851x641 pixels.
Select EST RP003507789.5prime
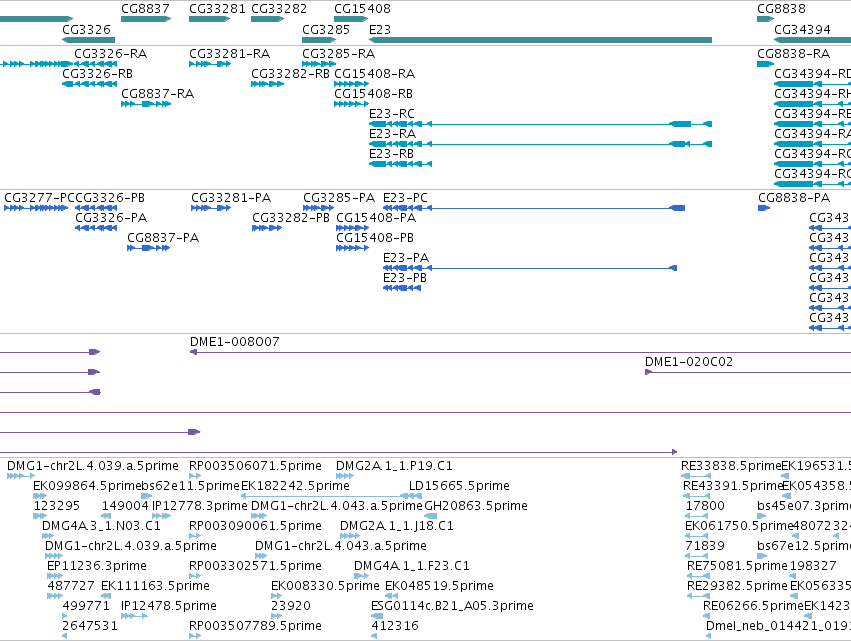click(195, 636)
